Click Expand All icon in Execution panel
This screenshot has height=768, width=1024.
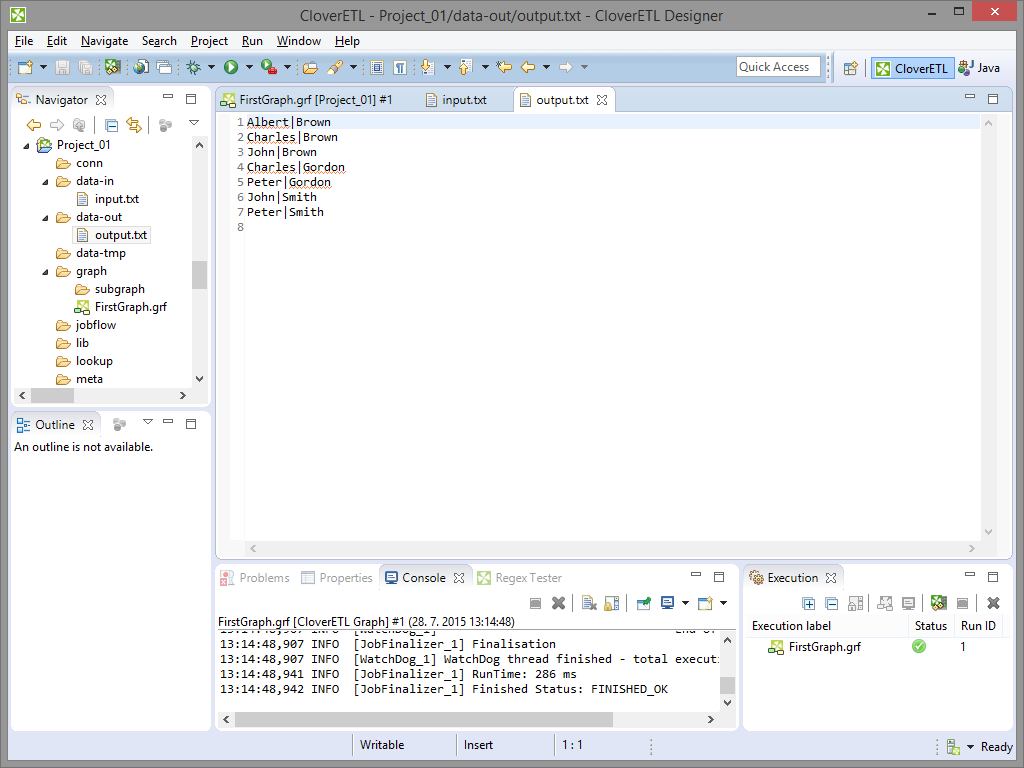coord(809,603)
